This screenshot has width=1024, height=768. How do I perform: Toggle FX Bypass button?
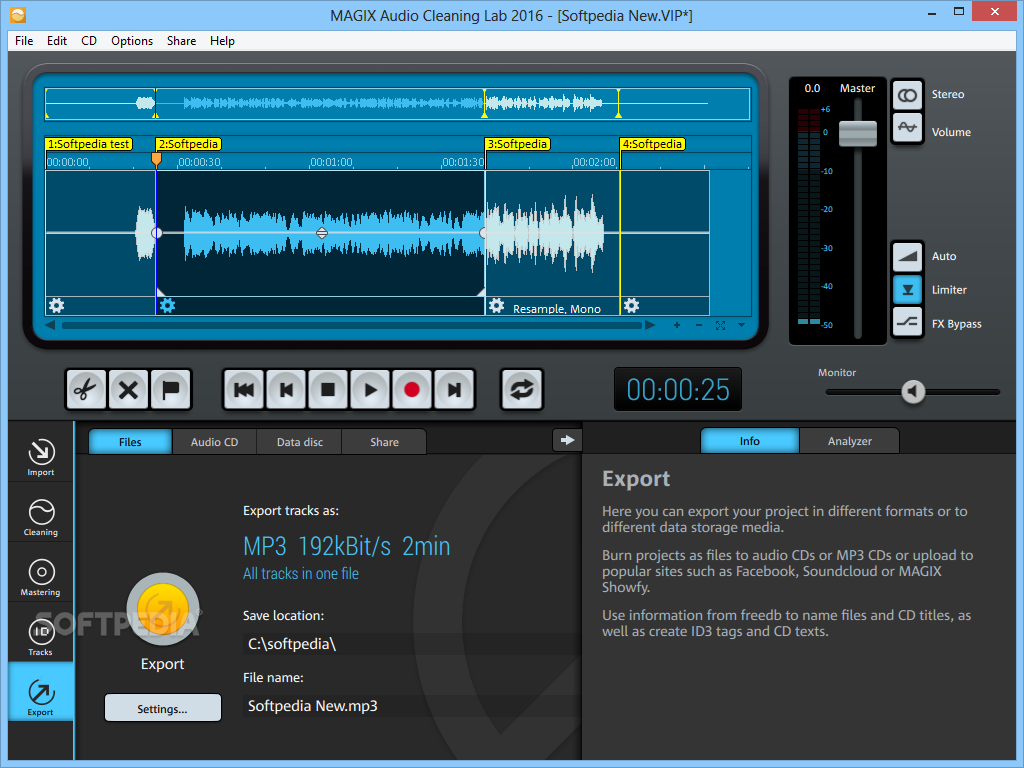click(907, 323)
